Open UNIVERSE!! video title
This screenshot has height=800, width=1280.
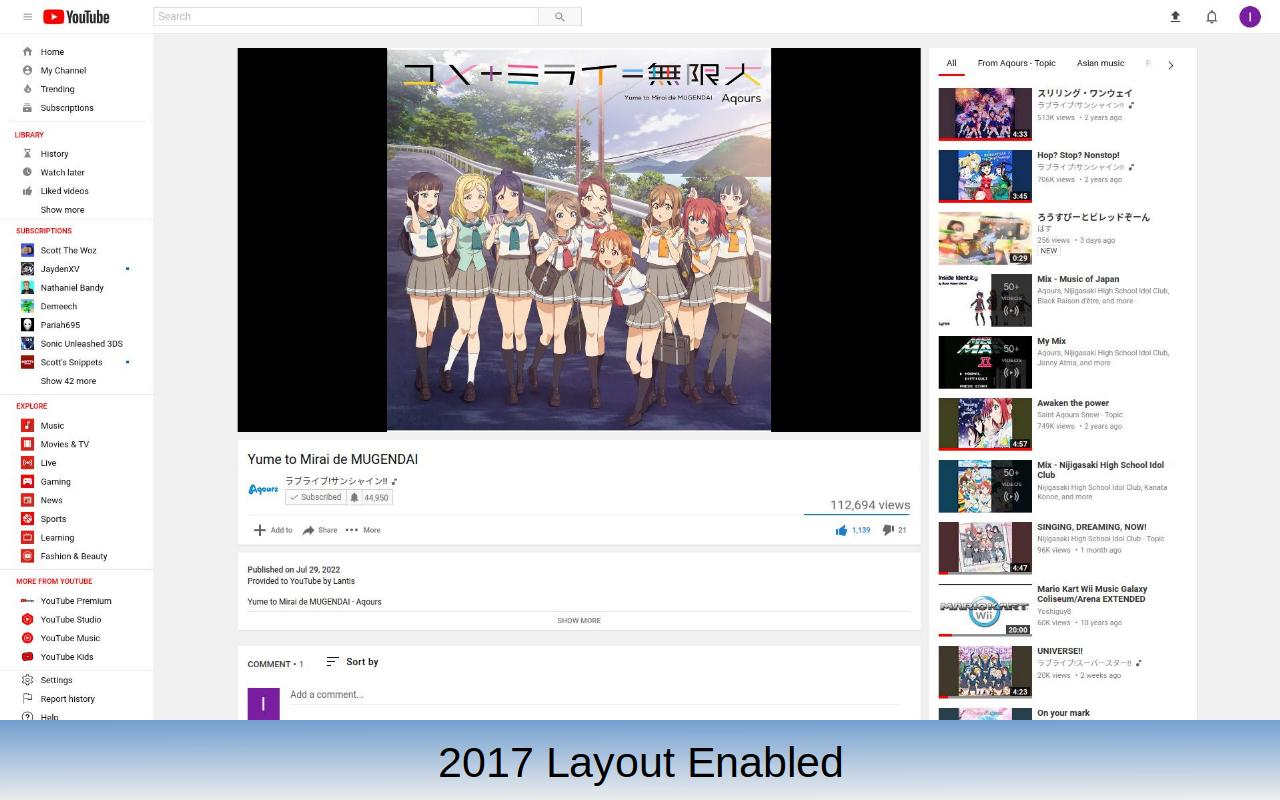pyautogui.click(x=1060, y=651)
